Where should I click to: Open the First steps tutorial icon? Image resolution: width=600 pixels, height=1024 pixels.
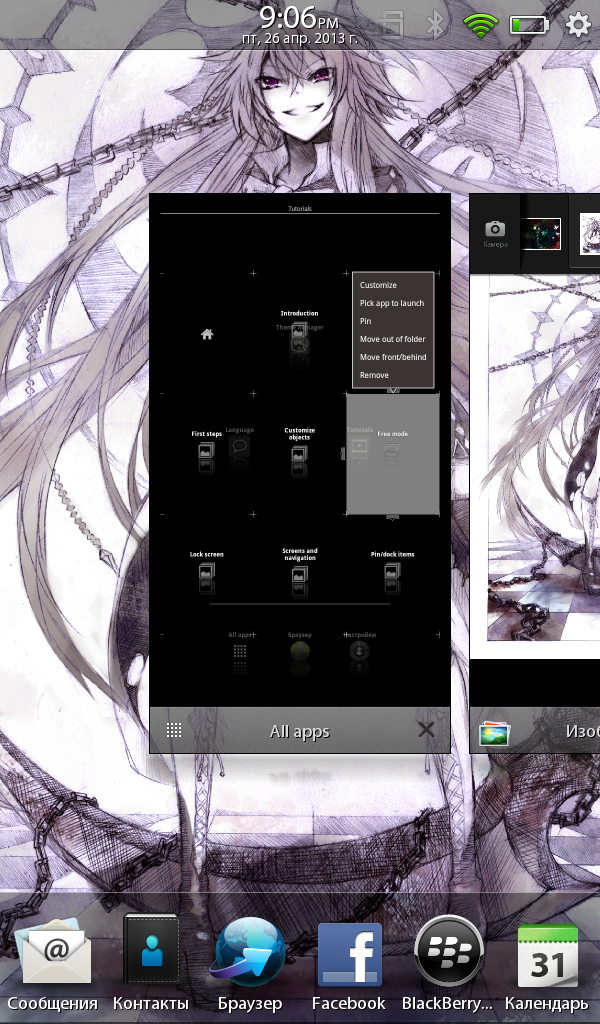tap(206, 447)
